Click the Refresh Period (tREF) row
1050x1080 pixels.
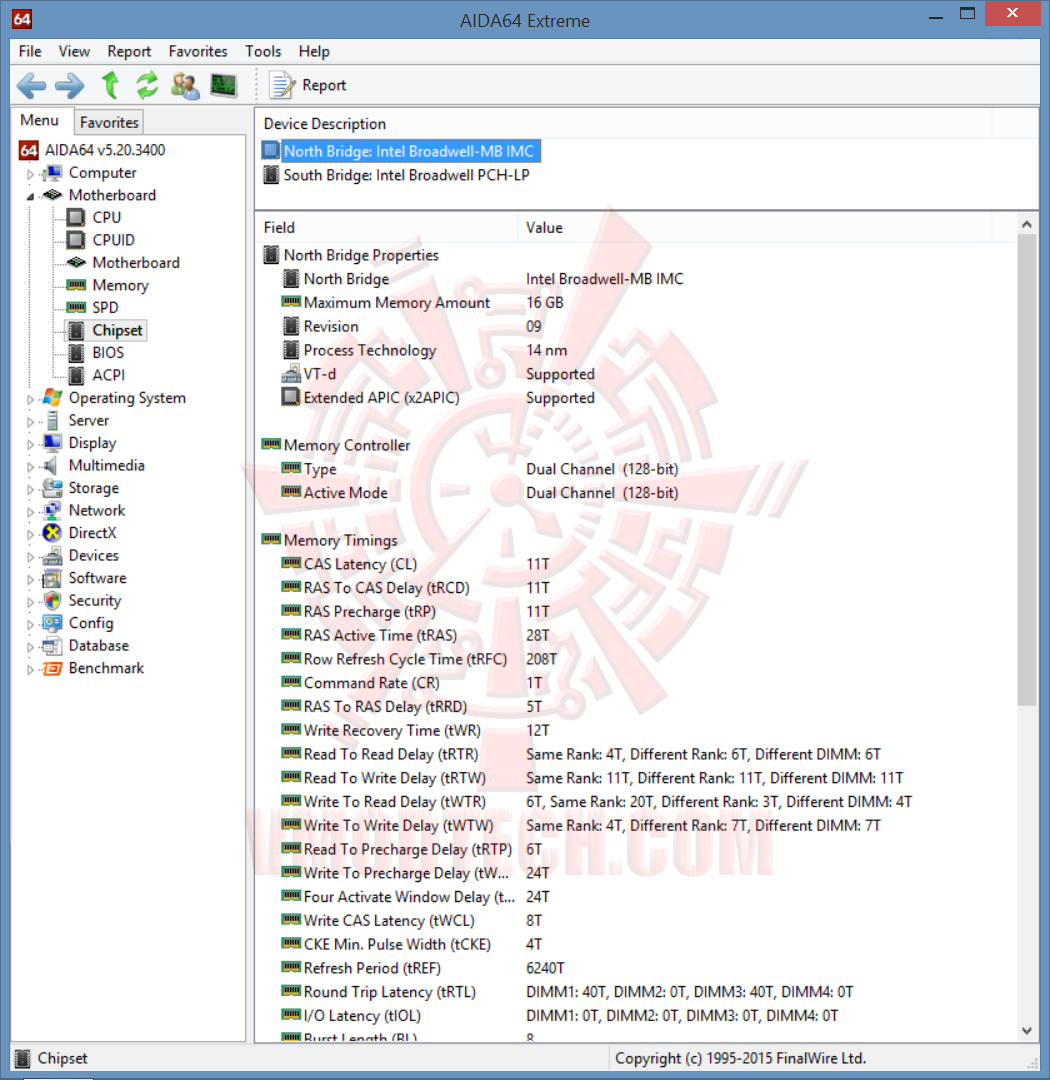pos(635,968)
